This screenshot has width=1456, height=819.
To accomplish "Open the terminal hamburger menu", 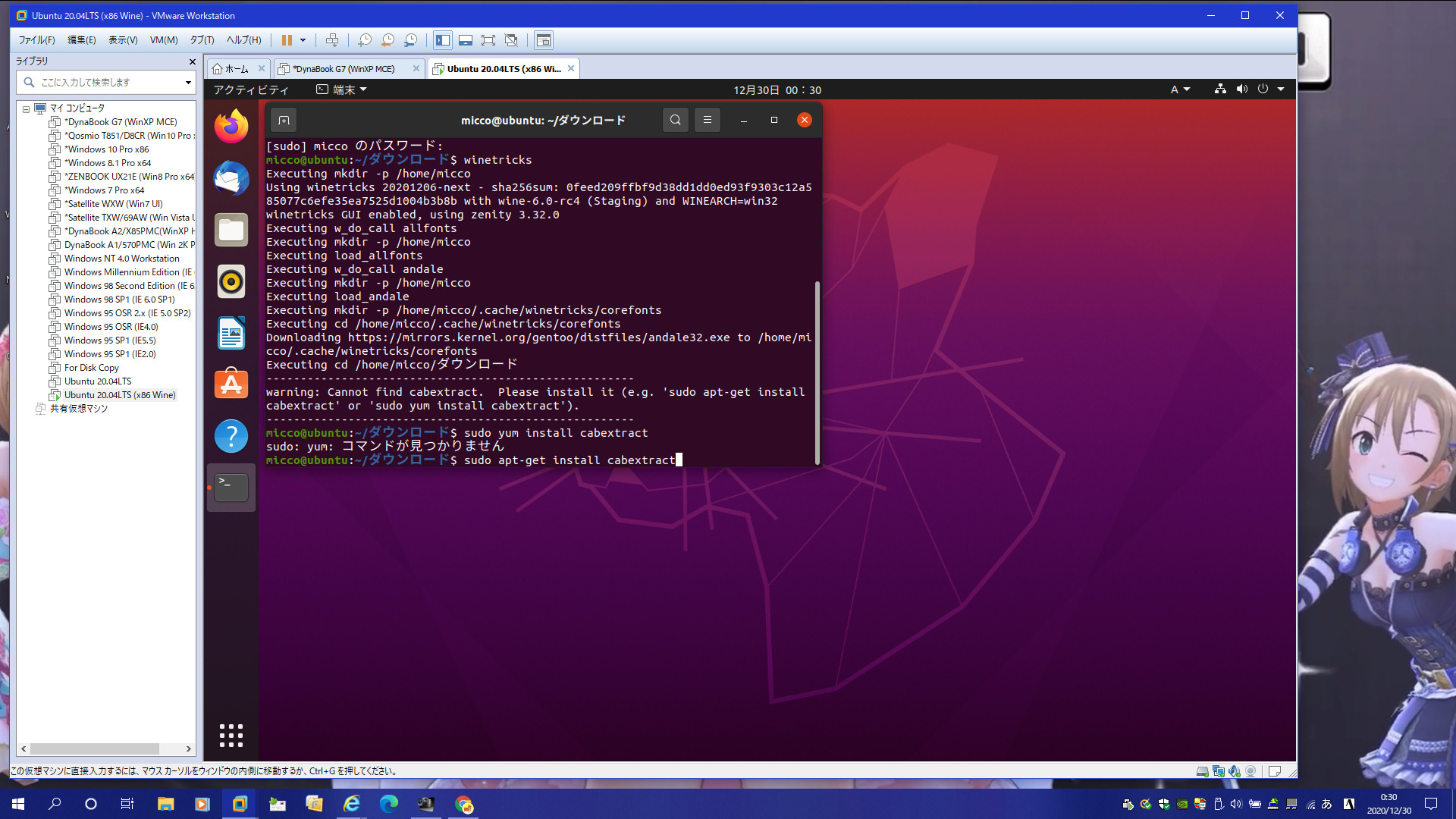I will [x=707, y=120].
